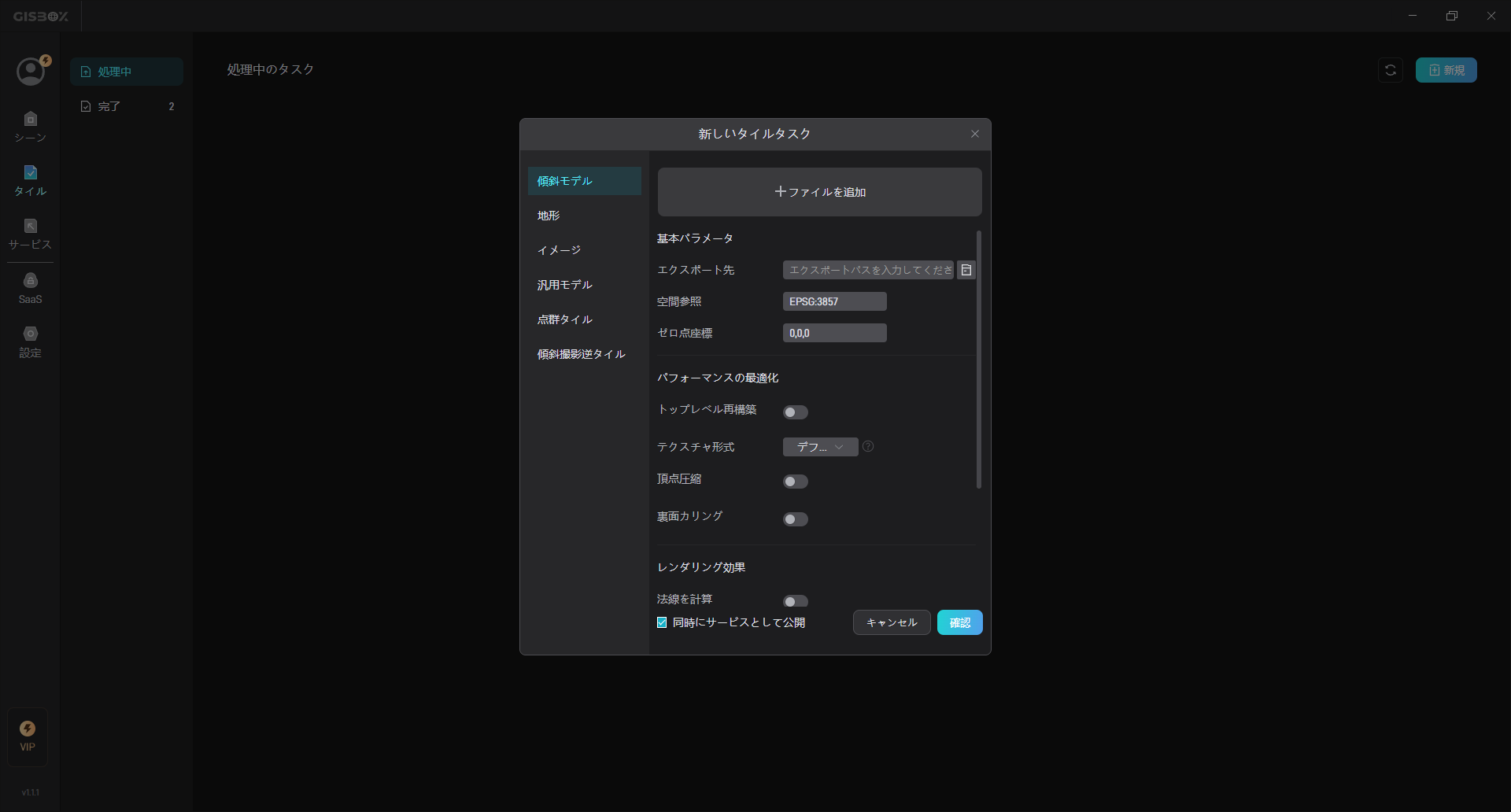Viewport: 1511px width, 812px height.
Task: Uncheck 同時にサービスとして公開 checkbox
Action: pos(662,622)
